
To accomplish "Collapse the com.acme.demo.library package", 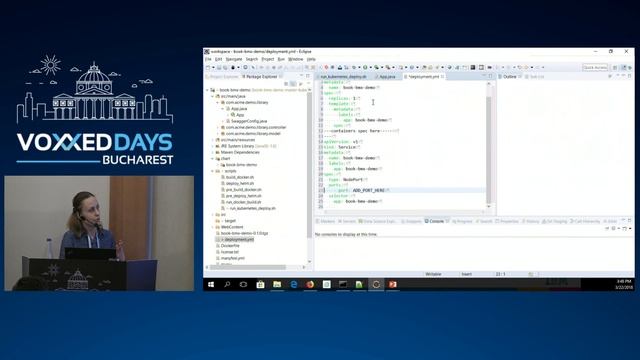I will click(218, 102).
